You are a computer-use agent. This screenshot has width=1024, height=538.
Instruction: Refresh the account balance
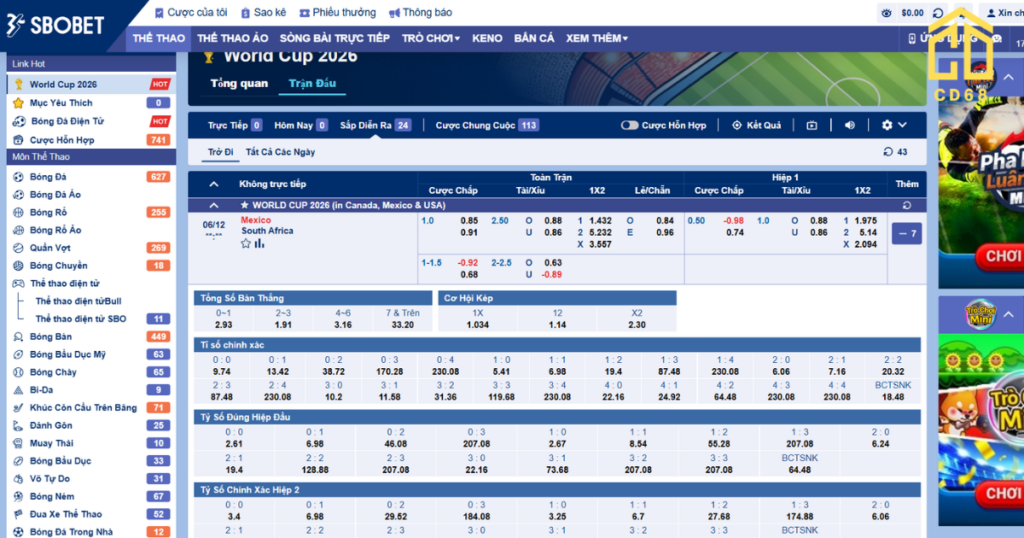click(938, 13)
